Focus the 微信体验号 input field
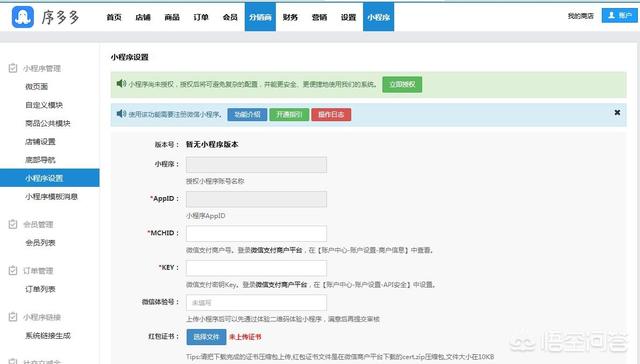 (x=256, y=303)
